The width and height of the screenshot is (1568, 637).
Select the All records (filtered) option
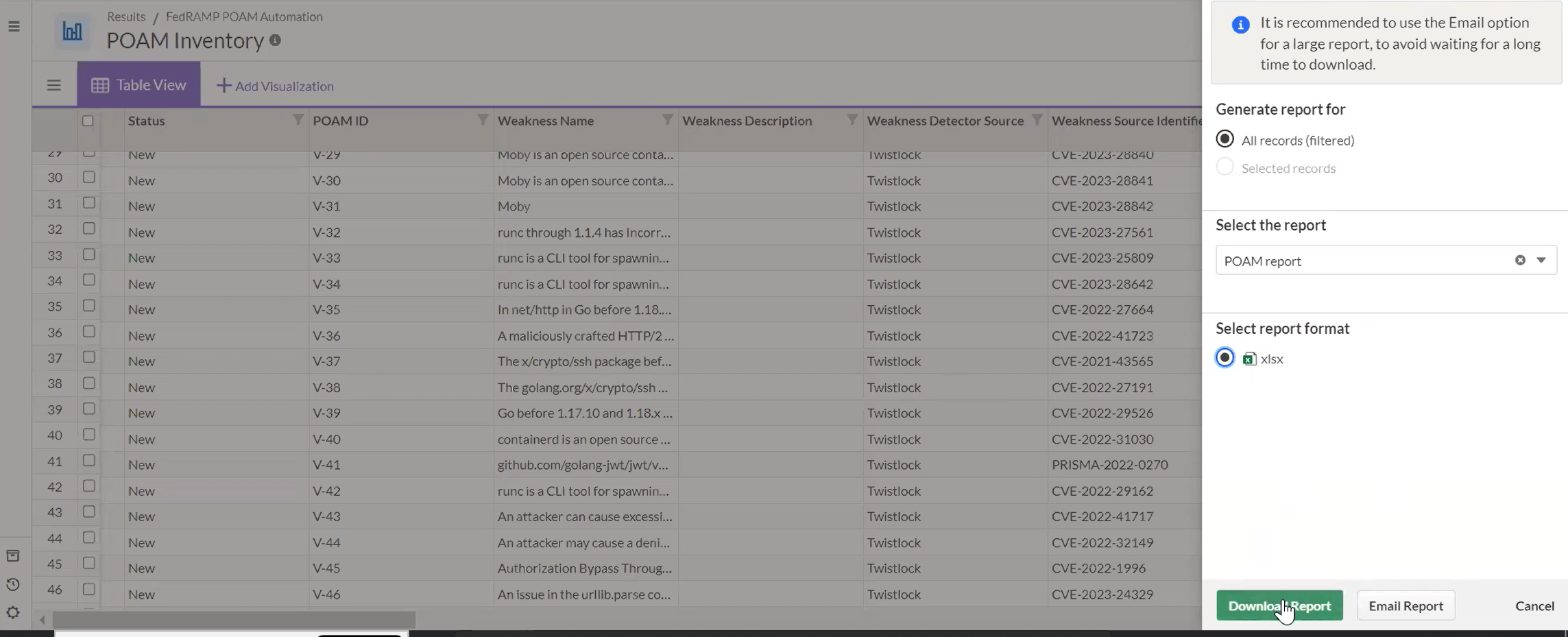pos(1225,139)
